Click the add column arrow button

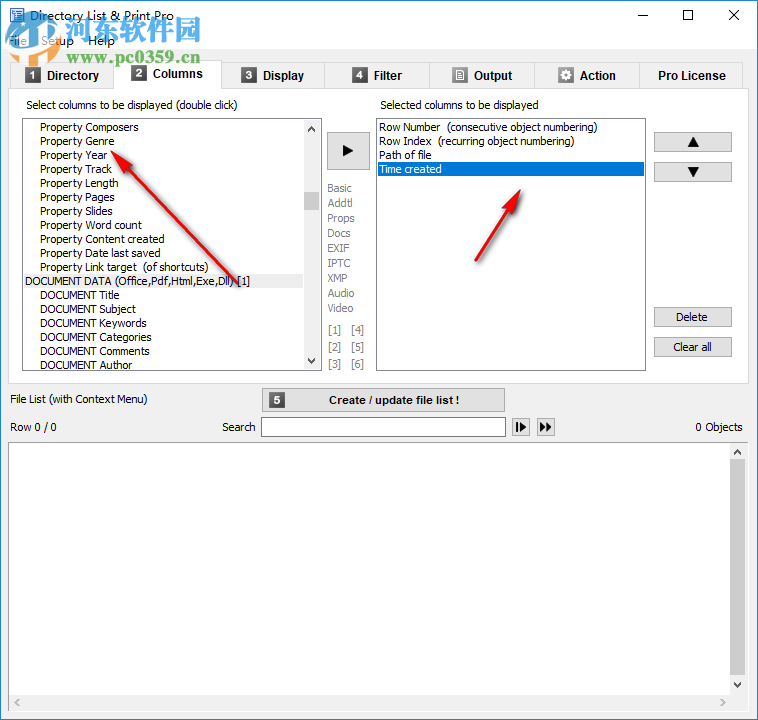coord(348,150)
